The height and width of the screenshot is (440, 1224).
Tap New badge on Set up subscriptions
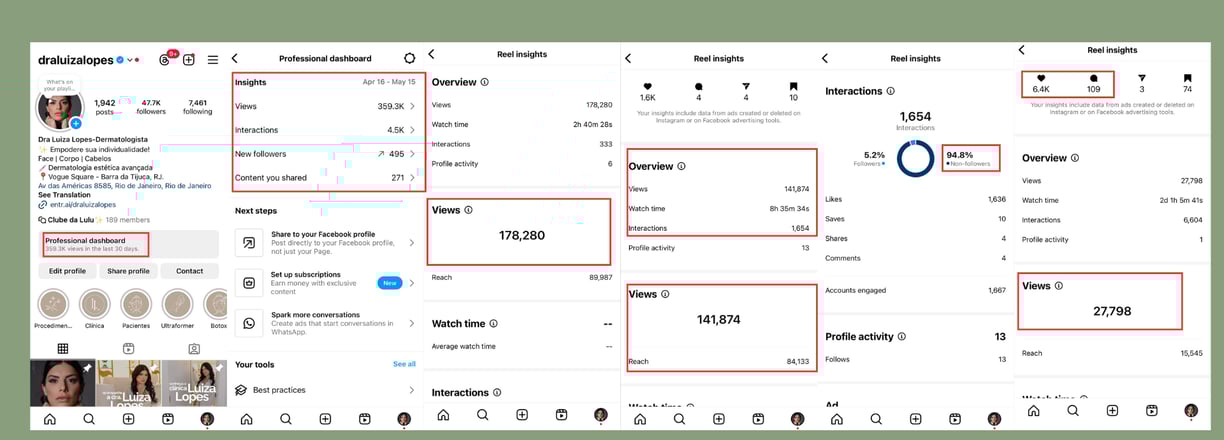[389, 283]
